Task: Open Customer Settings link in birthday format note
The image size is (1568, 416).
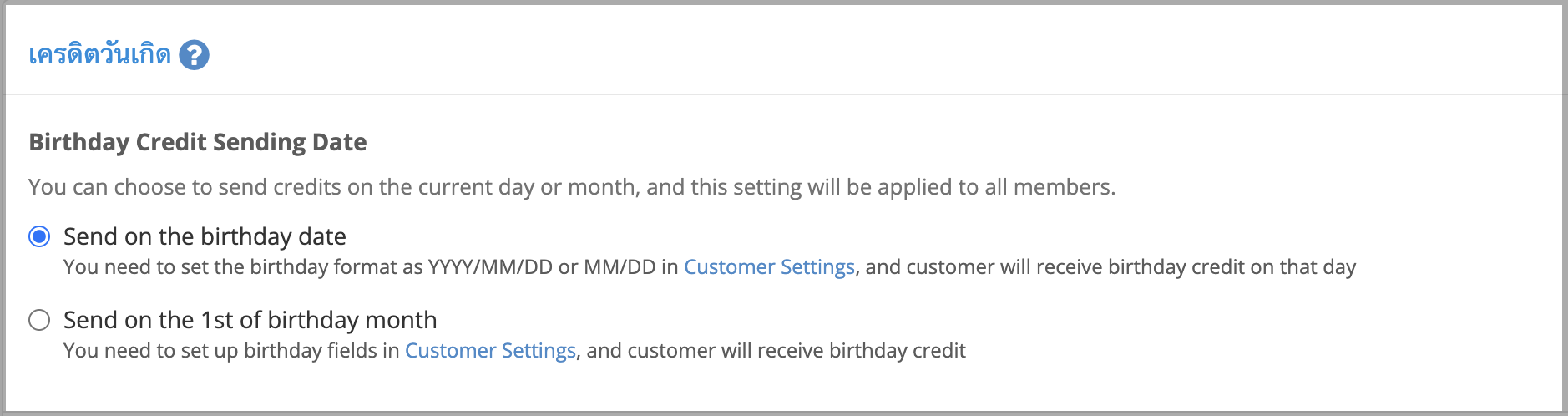Action: point(769,267)
